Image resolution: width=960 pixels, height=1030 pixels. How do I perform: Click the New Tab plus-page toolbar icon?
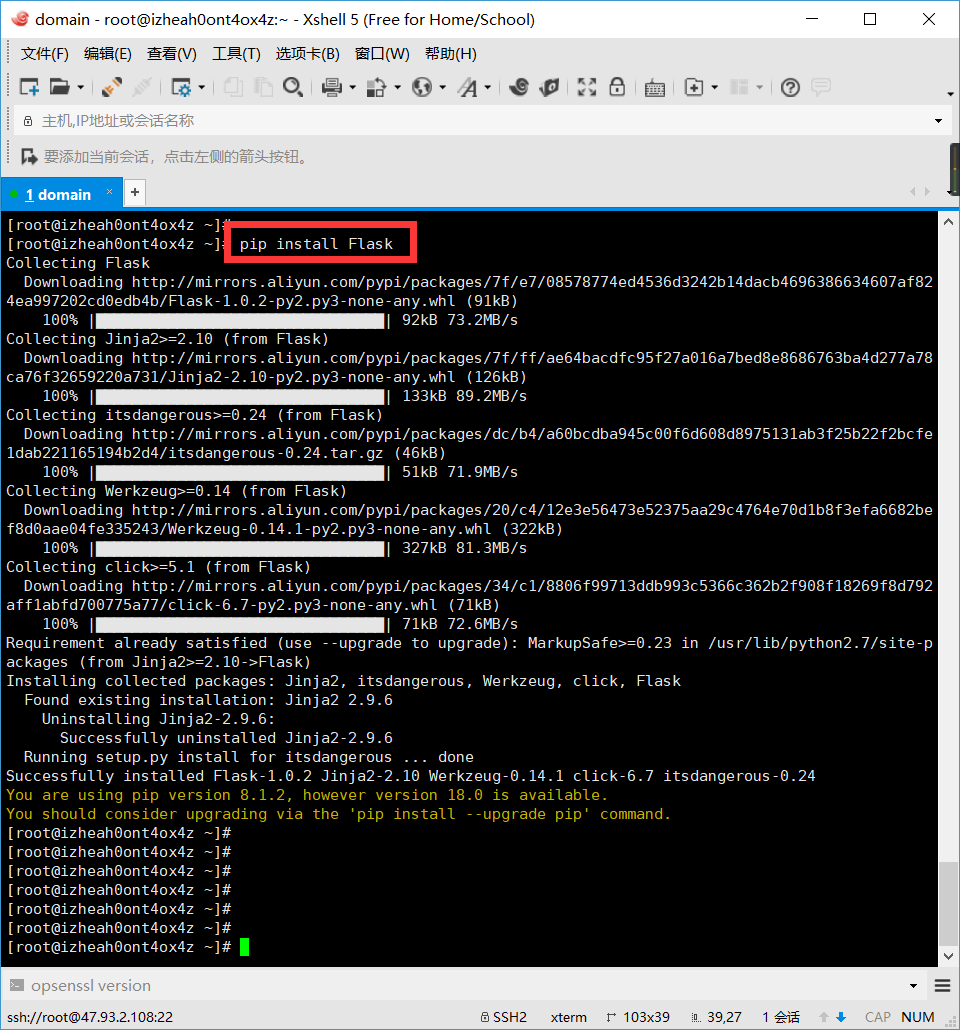694,87
